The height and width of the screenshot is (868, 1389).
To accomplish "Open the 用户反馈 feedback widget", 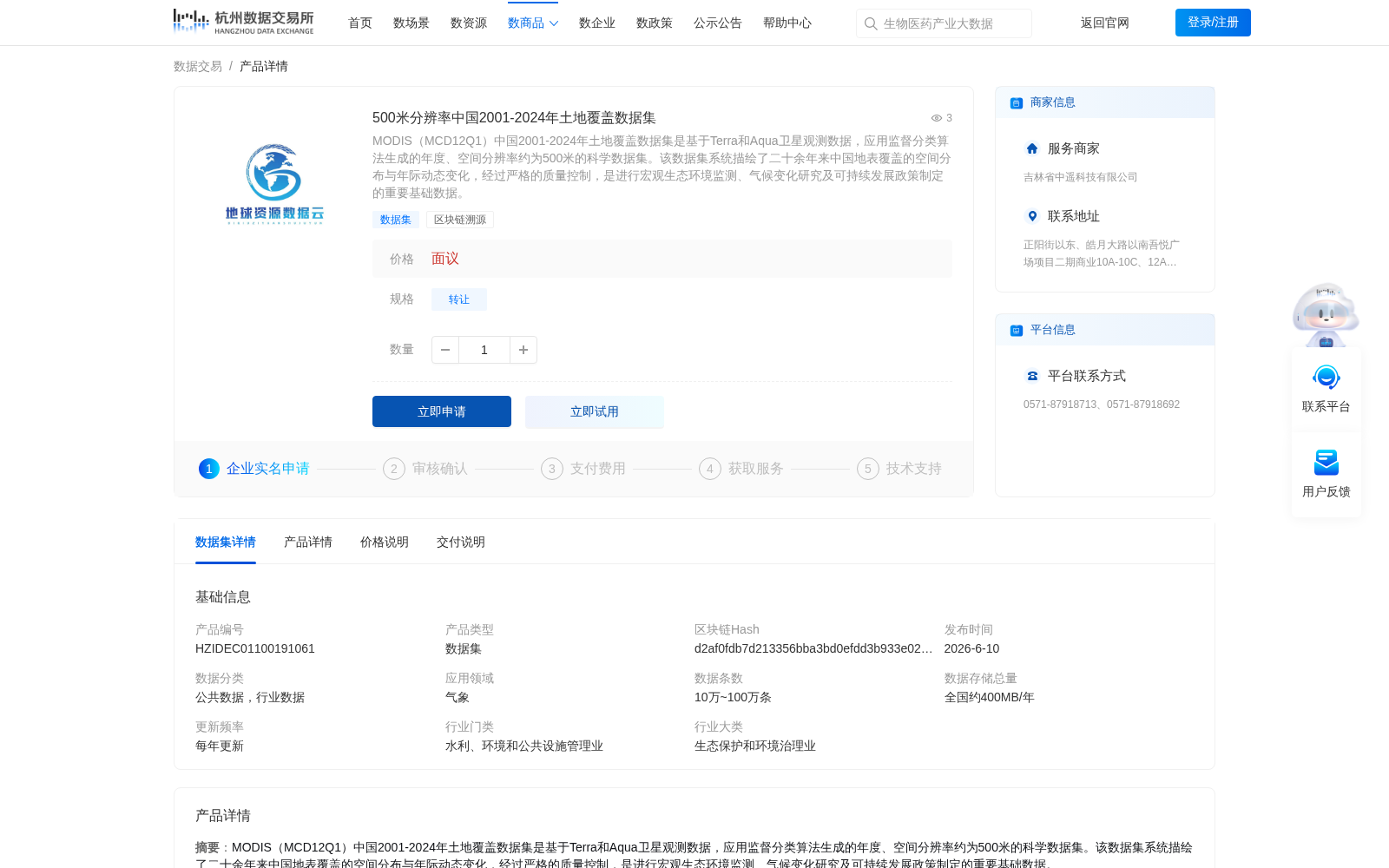I will [1326, 473].
